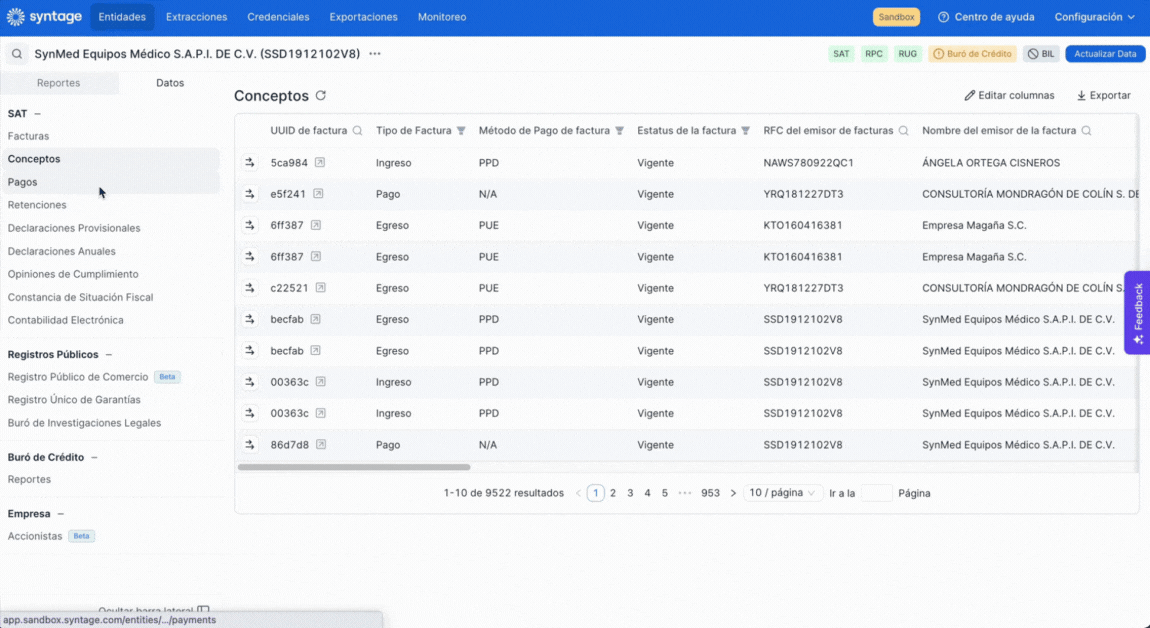Viewport: 1150px width, 628px height.
Task: Search the RFC del emisor de facturas column
Action: coord(904,131)
